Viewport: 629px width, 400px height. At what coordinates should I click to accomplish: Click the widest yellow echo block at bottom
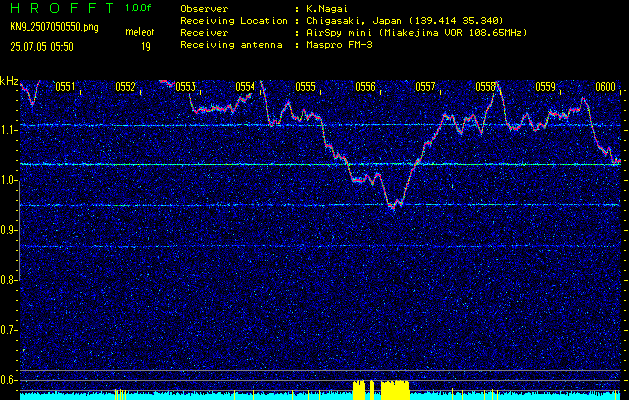click(395, 390)
